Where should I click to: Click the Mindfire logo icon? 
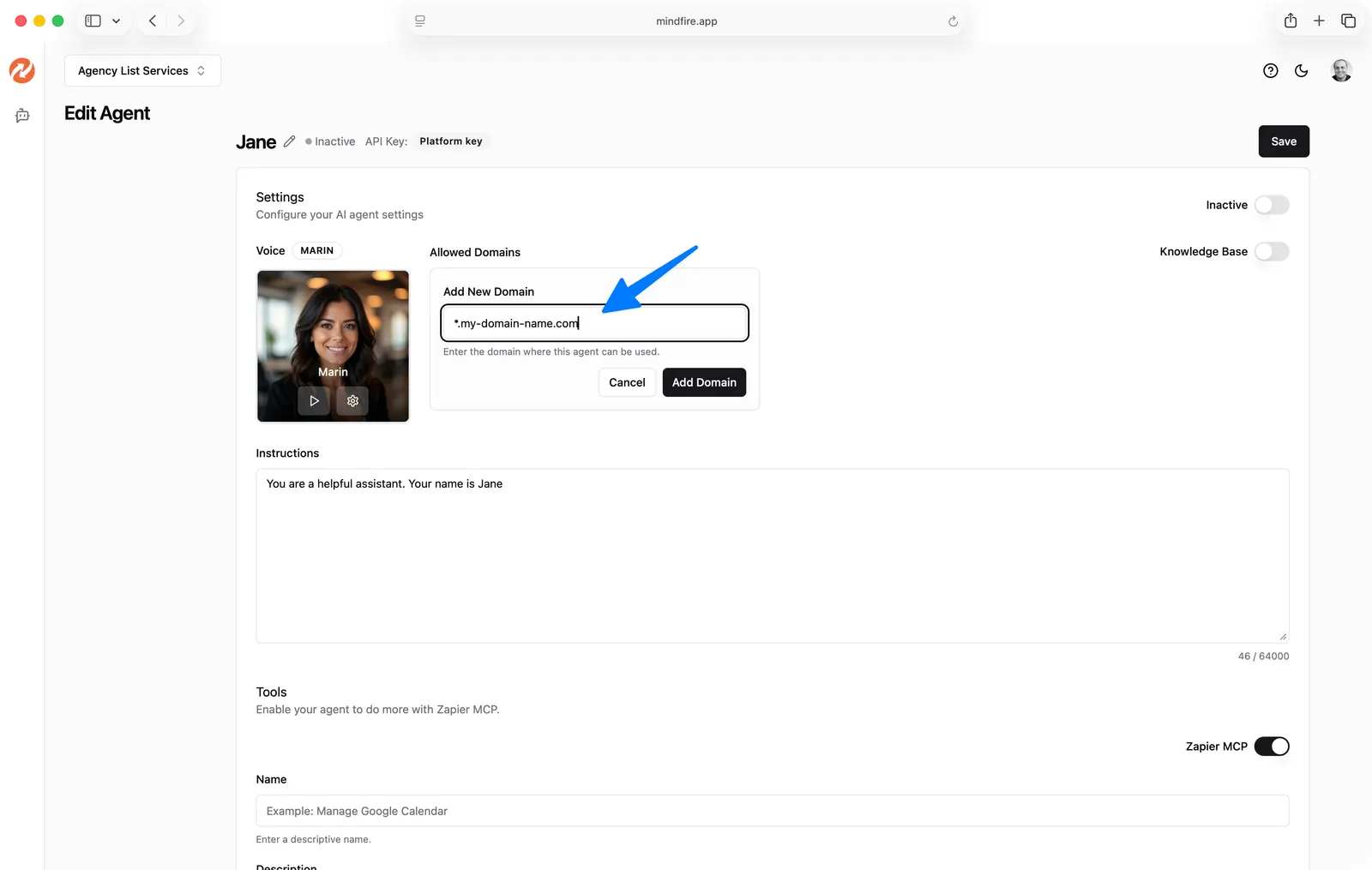(22, 70)
